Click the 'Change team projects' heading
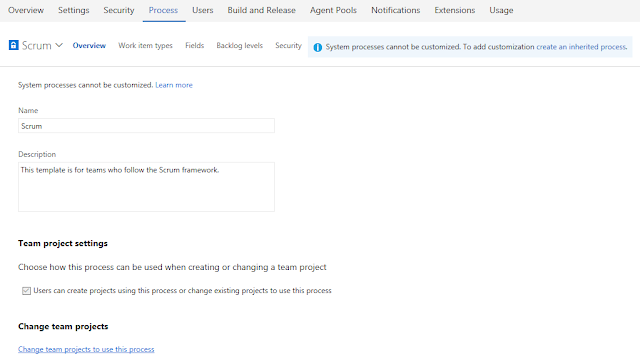The image size is (640, 360). [63, 327]
